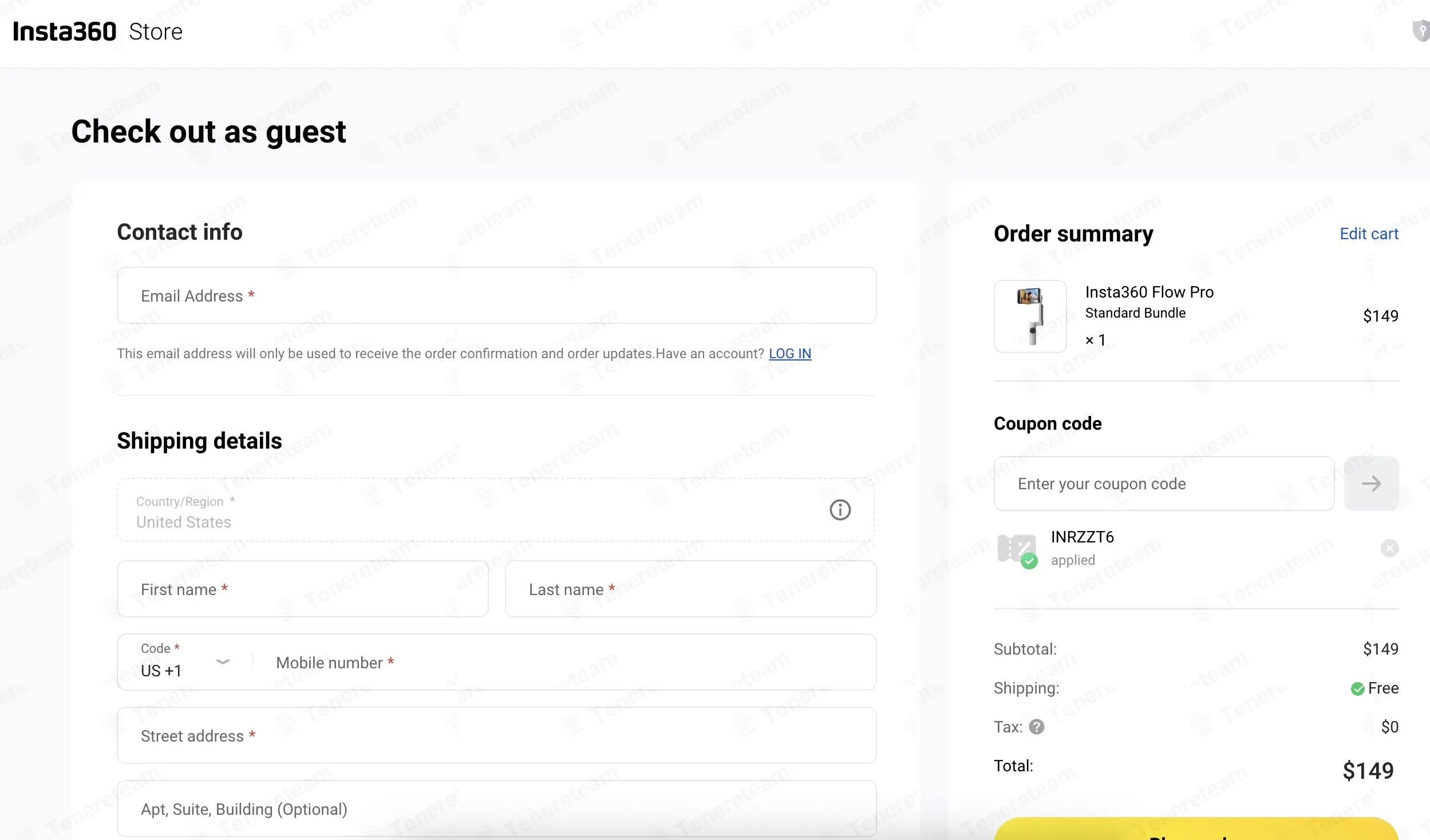Click the × 1 quantity text

tap(1095, 340)
